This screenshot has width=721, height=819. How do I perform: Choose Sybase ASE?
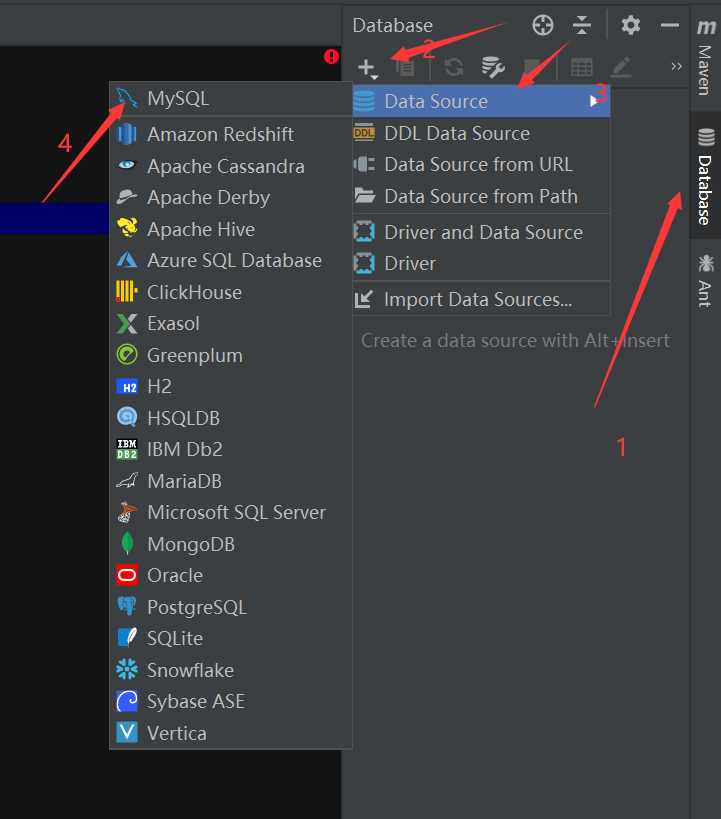(231, 702)
